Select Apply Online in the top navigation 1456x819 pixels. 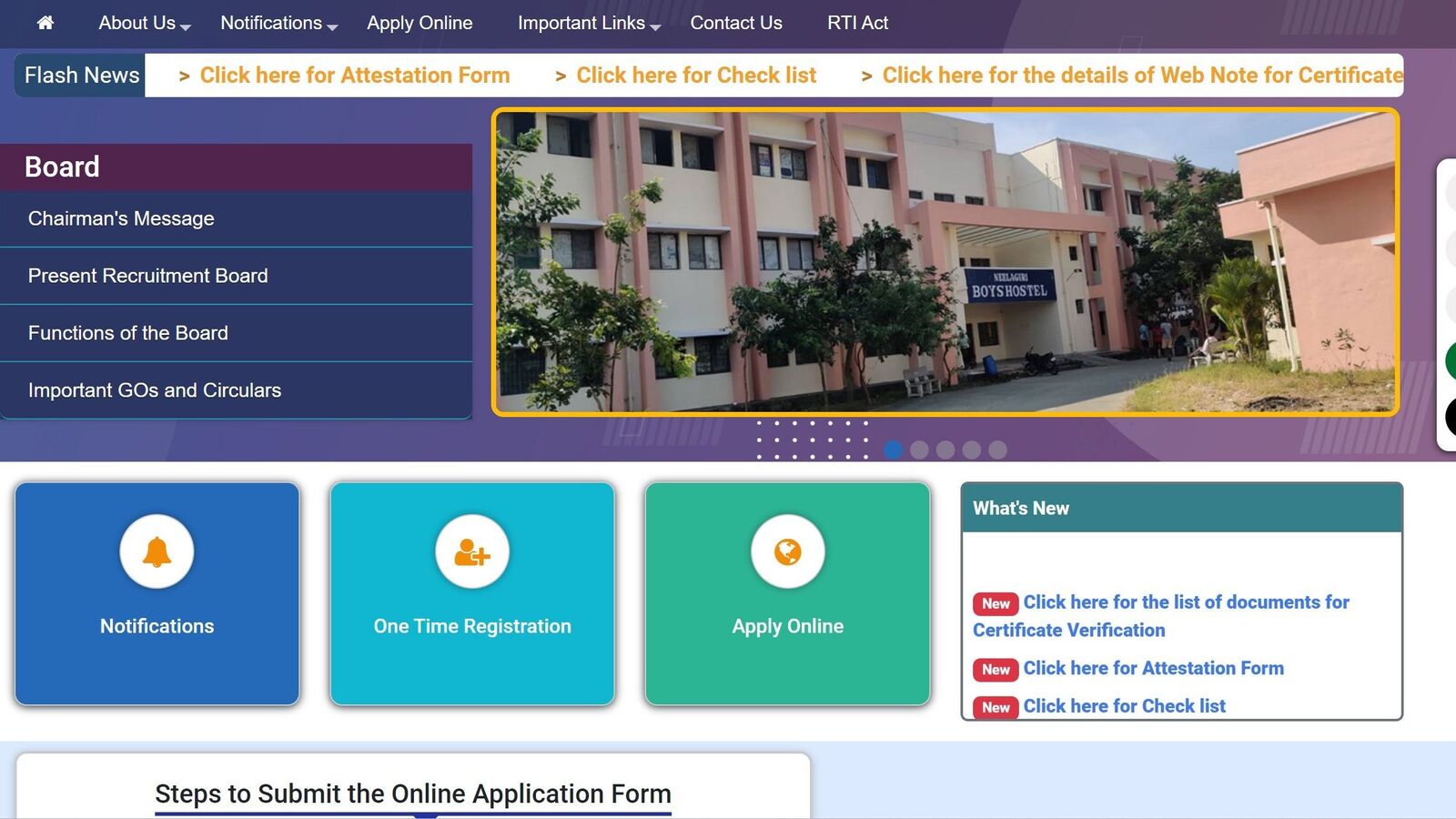point(420,23)
